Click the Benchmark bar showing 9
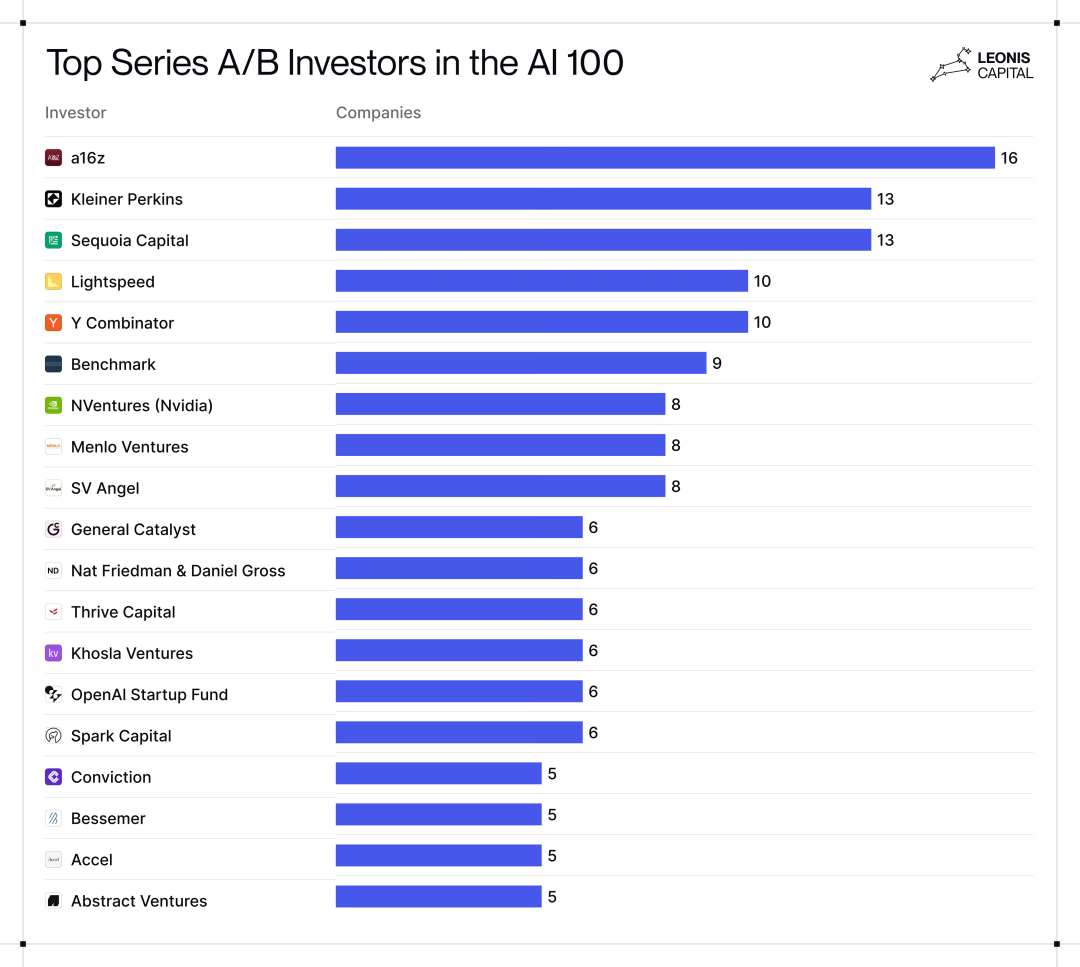1080x967 pixels. (x=521, y=364)
